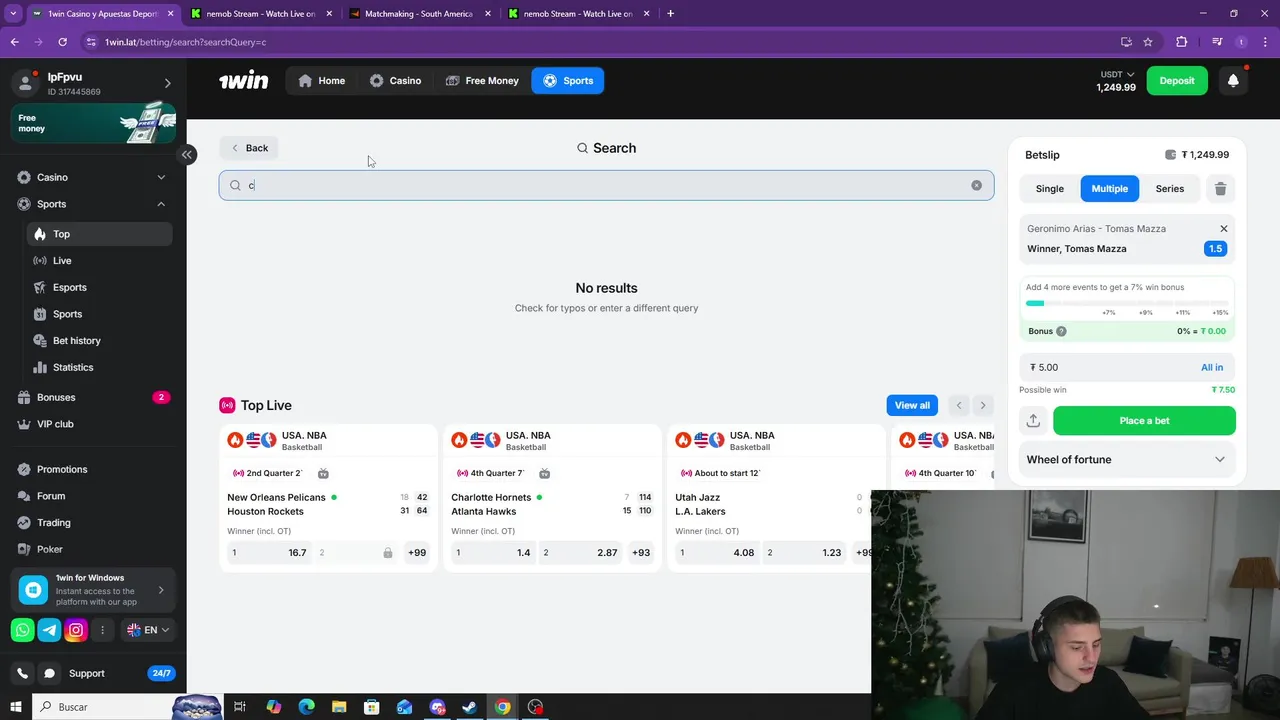This screenshot has width=1280, height=720.
Task: Edit the 5.00 stake amount field
Action: (1110, 368)
